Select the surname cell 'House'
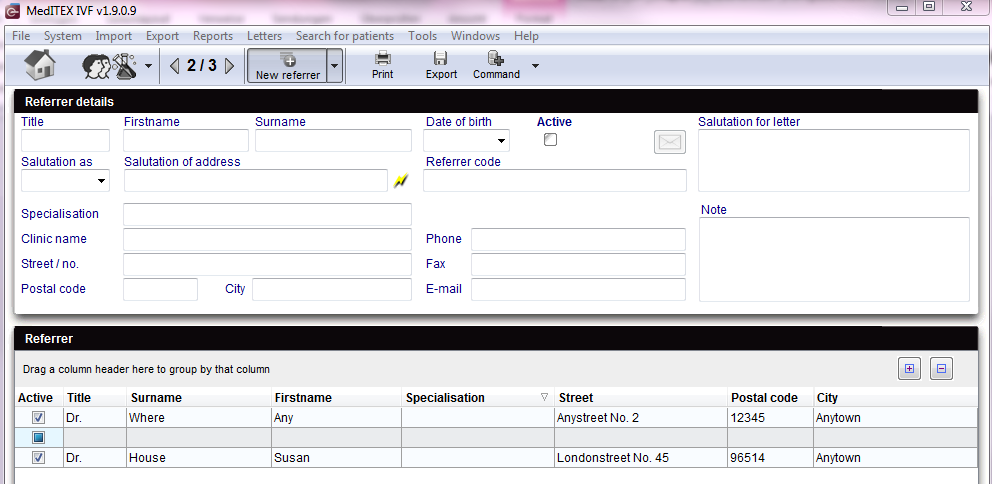This screenshot has height=484, width=992. coord(199,457)
